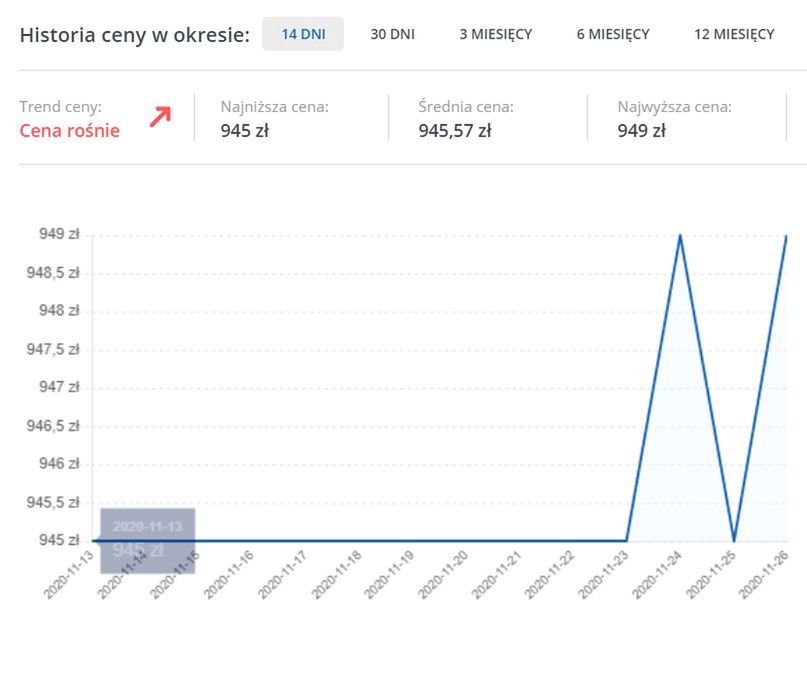Select the 14 DNI period tab

coord(303,34)
